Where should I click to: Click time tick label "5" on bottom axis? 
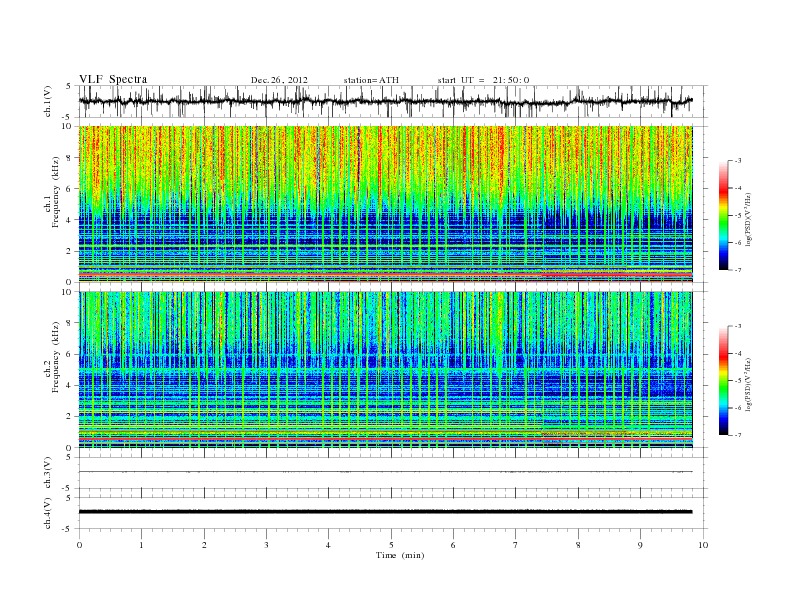391,545
